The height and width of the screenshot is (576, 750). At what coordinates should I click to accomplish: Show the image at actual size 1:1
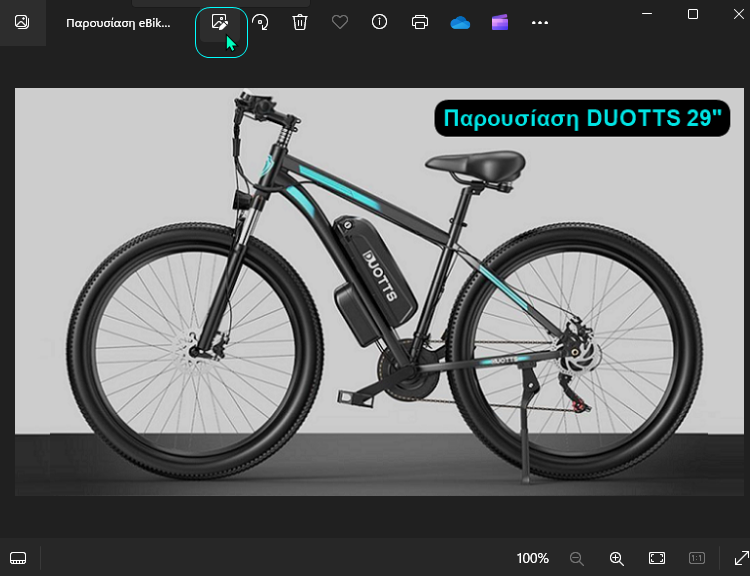click(x=697, y=558)
